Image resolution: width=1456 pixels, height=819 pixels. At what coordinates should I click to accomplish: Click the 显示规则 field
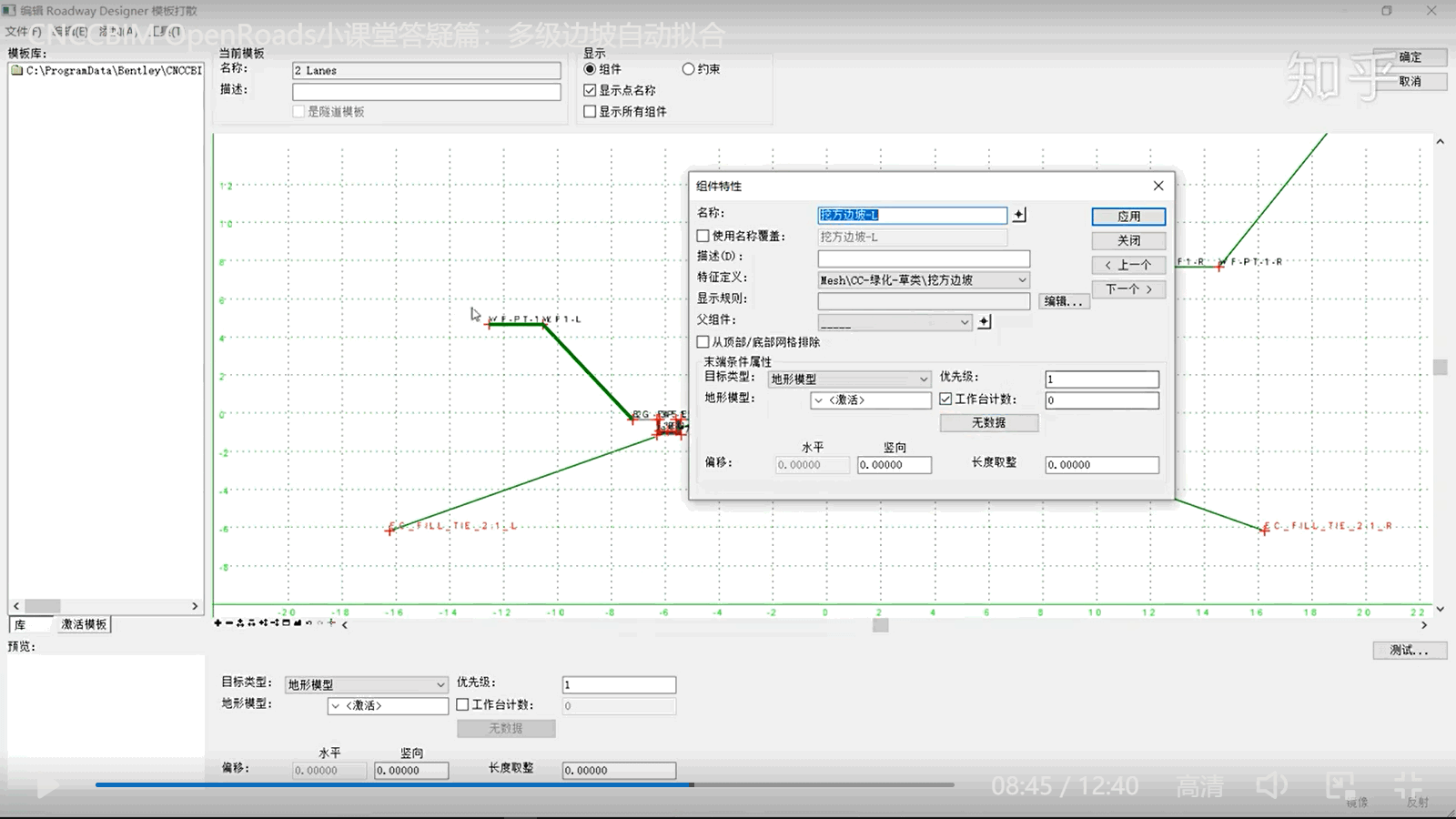pyautogui.click(x=924, y=301)
